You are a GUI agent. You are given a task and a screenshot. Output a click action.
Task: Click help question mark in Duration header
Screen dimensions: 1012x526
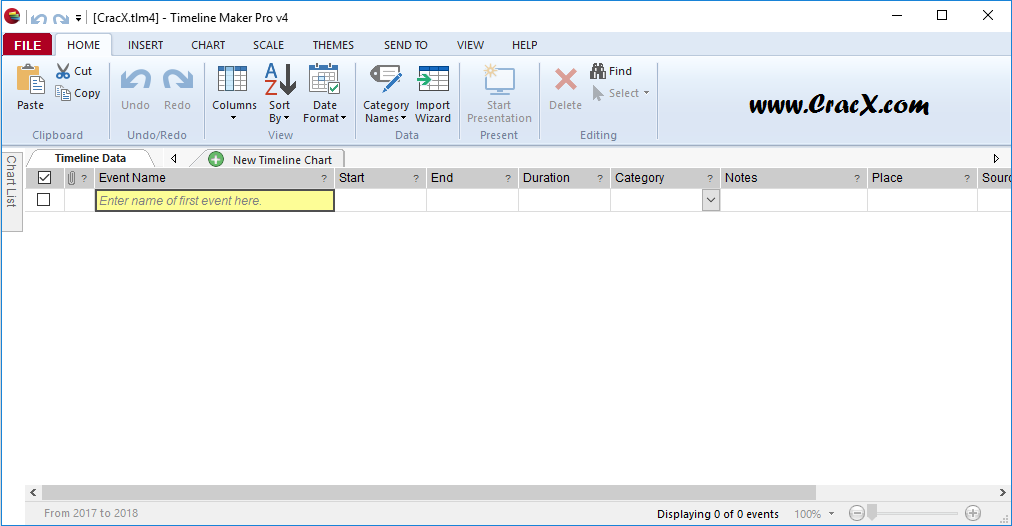click(x=600, y=179)
